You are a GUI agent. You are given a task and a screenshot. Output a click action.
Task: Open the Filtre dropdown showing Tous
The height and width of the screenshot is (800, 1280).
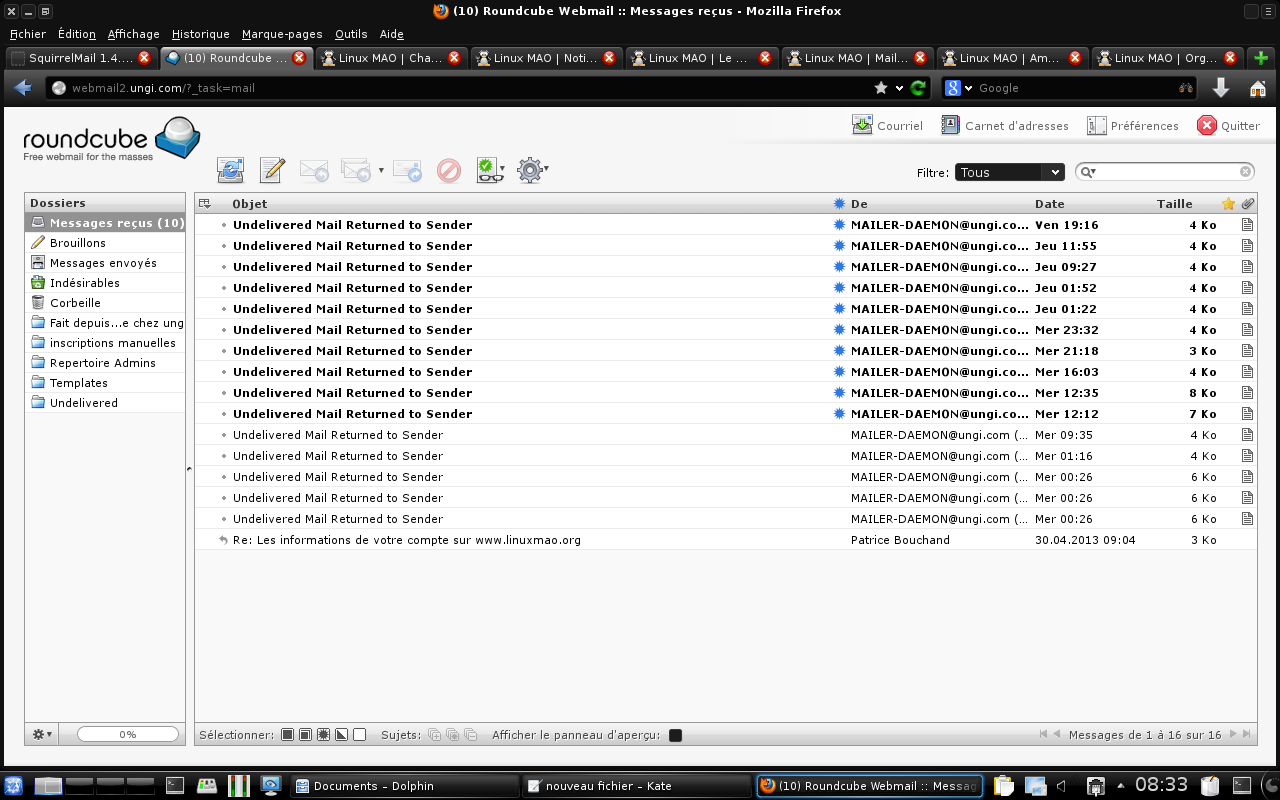coord(1010,172)
